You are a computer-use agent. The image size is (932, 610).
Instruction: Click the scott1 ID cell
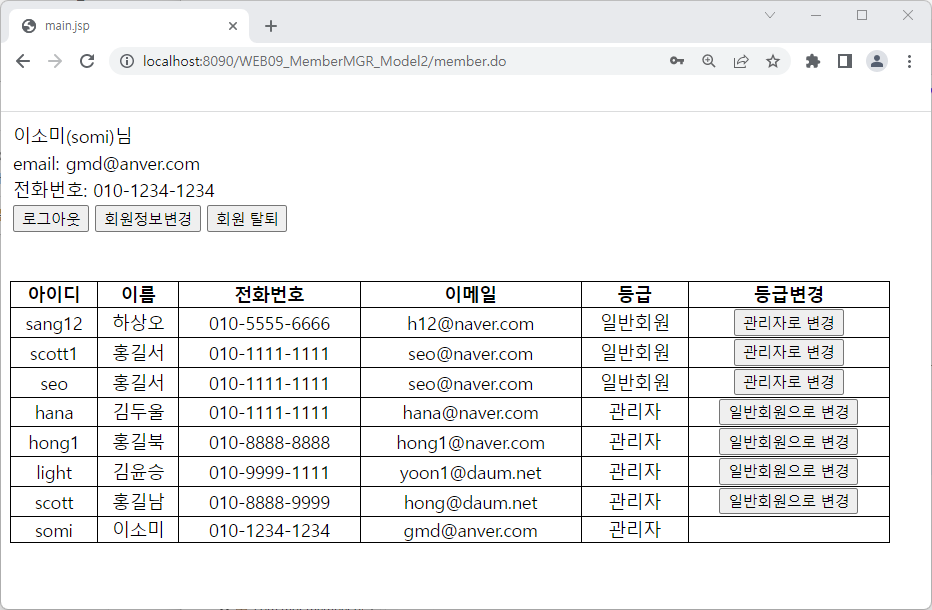[54, 354]
